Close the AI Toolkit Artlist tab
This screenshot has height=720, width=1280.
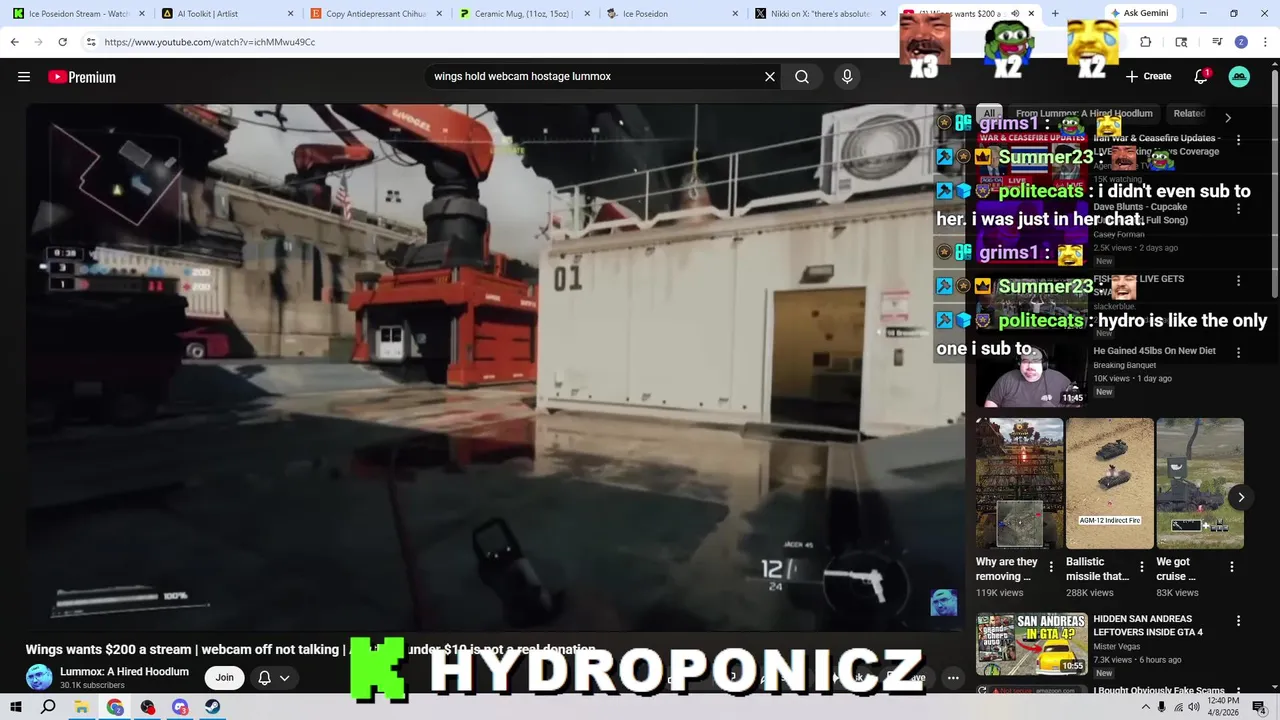point(291,14)
